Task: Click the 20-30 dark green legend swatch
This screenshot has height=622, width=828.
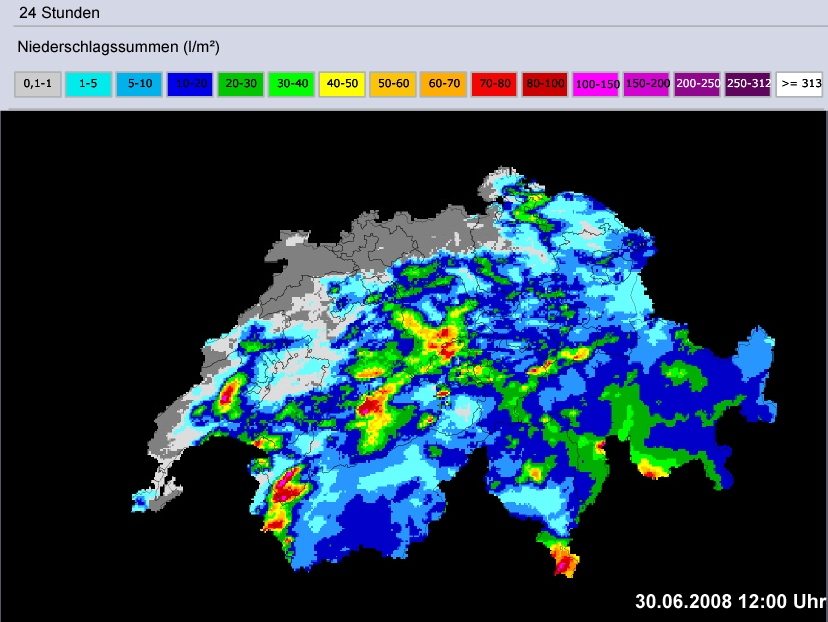Action: [241, 84]
